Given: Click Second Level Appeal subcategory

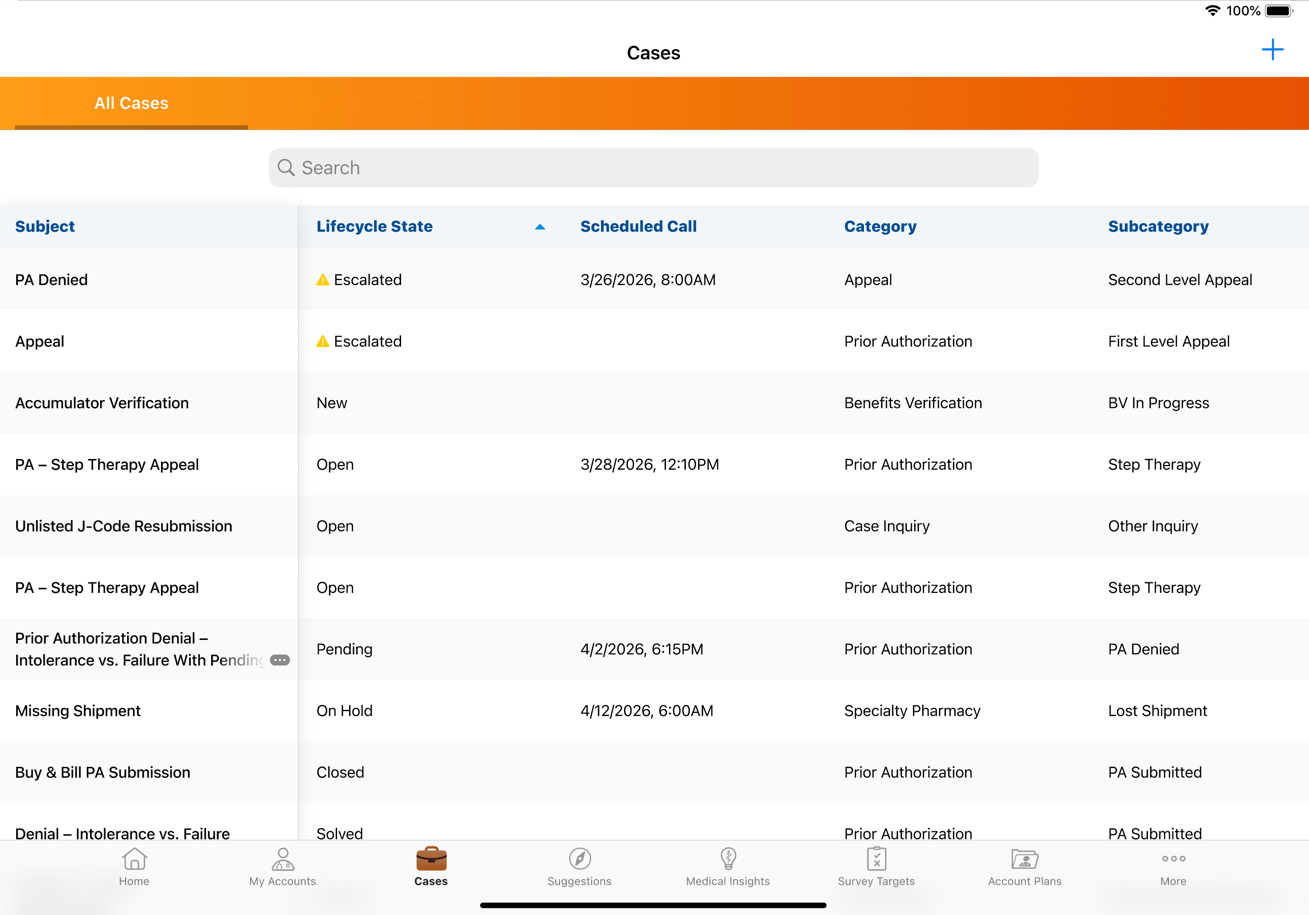Looking at the screenshot, I should (x=1180, y=280).
